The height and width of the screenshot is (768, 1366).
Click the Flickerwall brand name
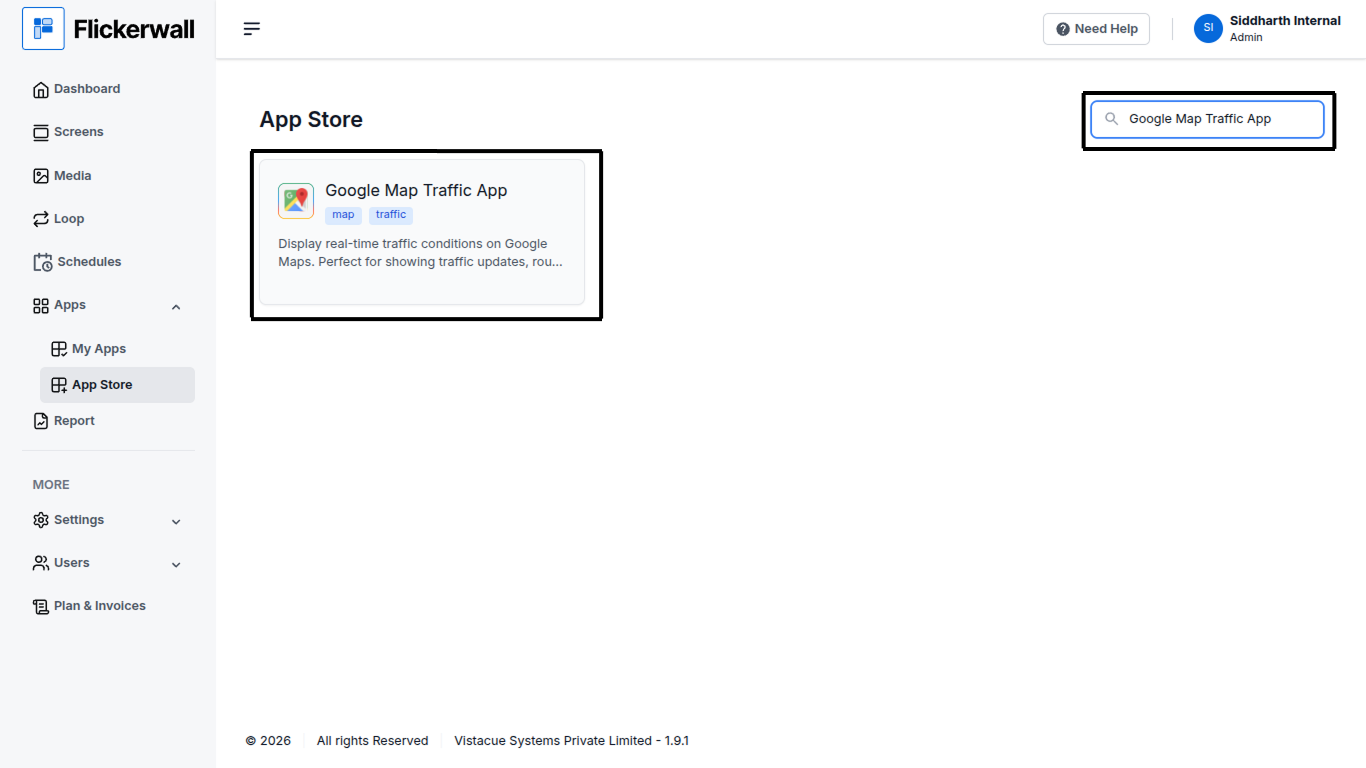134,30
